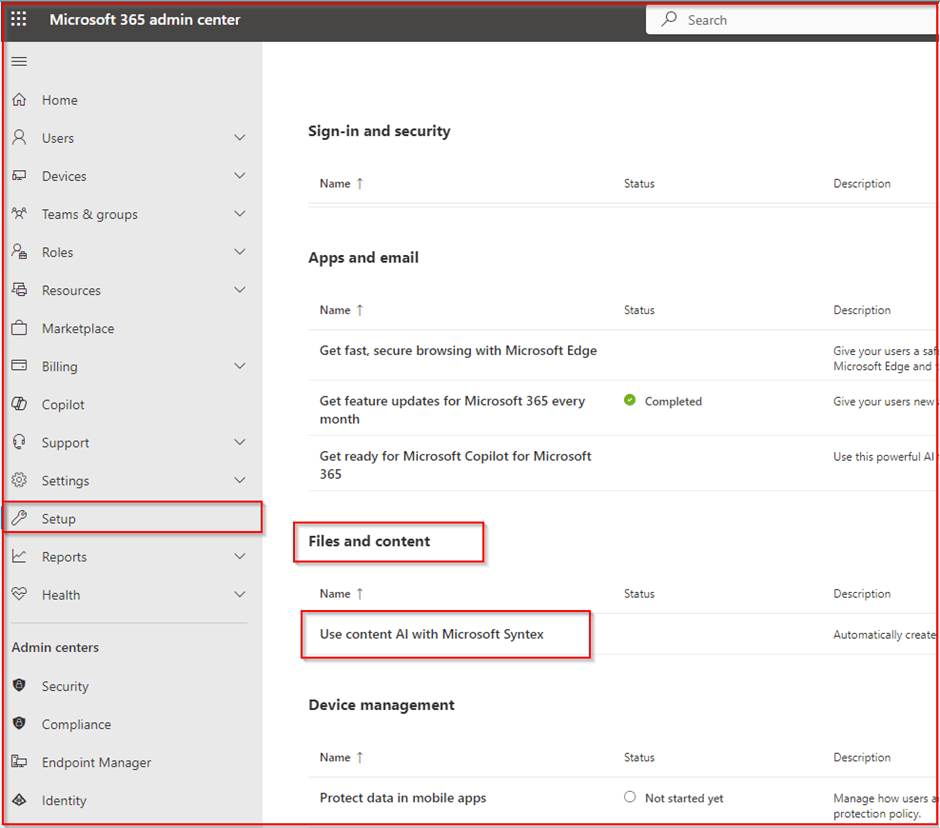Open Reports in the navigation menu
Viewport: 940px width, 828px height.
(x=64, y=557)
